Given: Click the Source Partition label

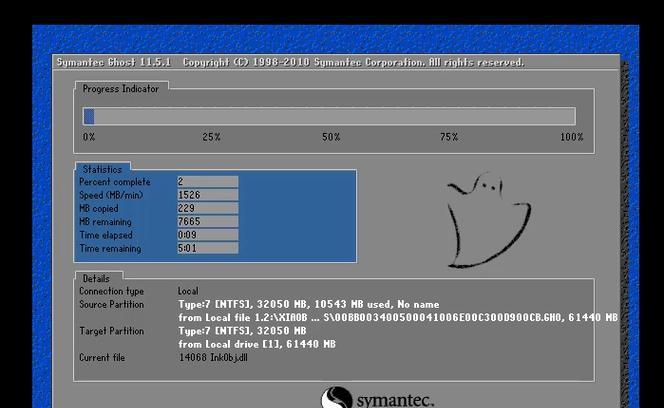Looking at the screenshot, I should 111,305.
